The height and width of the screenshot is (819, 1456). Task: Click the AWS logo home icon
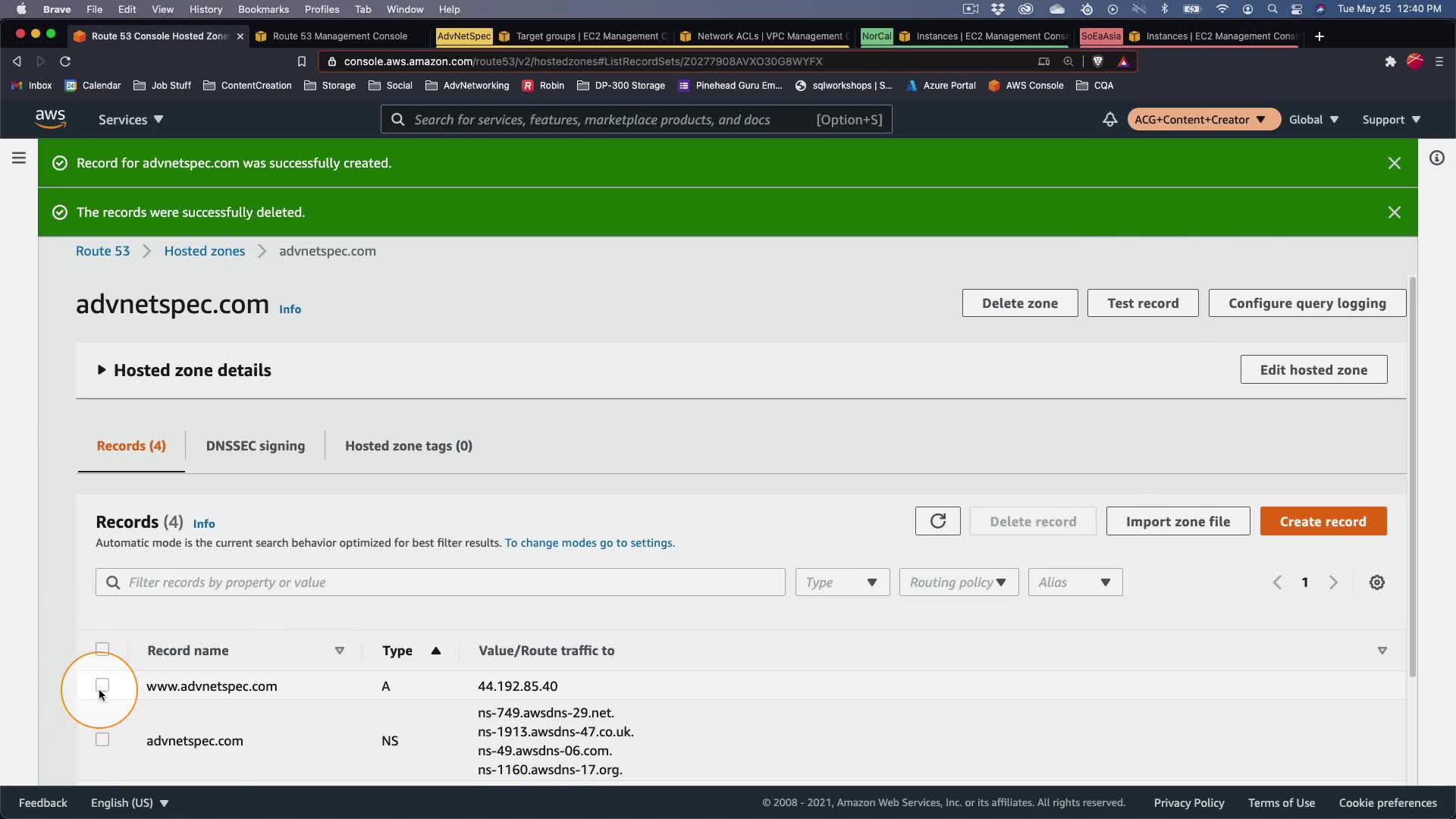click(50, 119)
